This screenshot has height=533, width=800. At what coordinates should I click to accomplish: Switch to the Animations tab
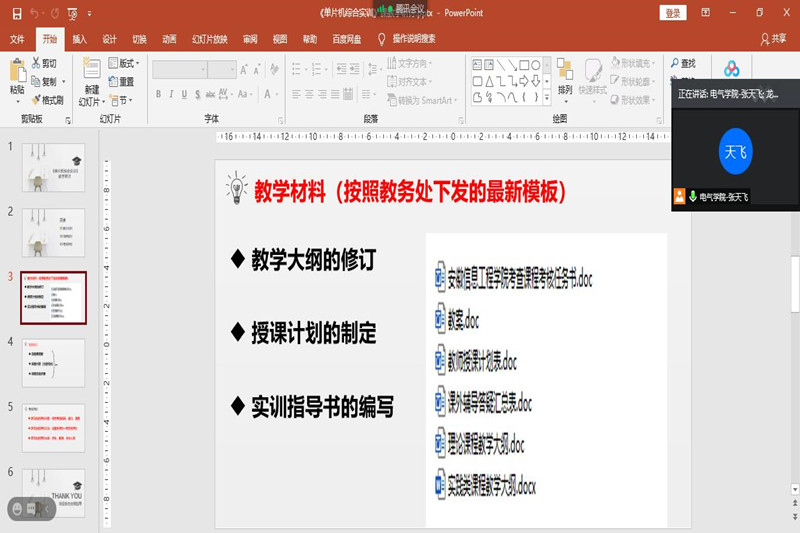169,39
